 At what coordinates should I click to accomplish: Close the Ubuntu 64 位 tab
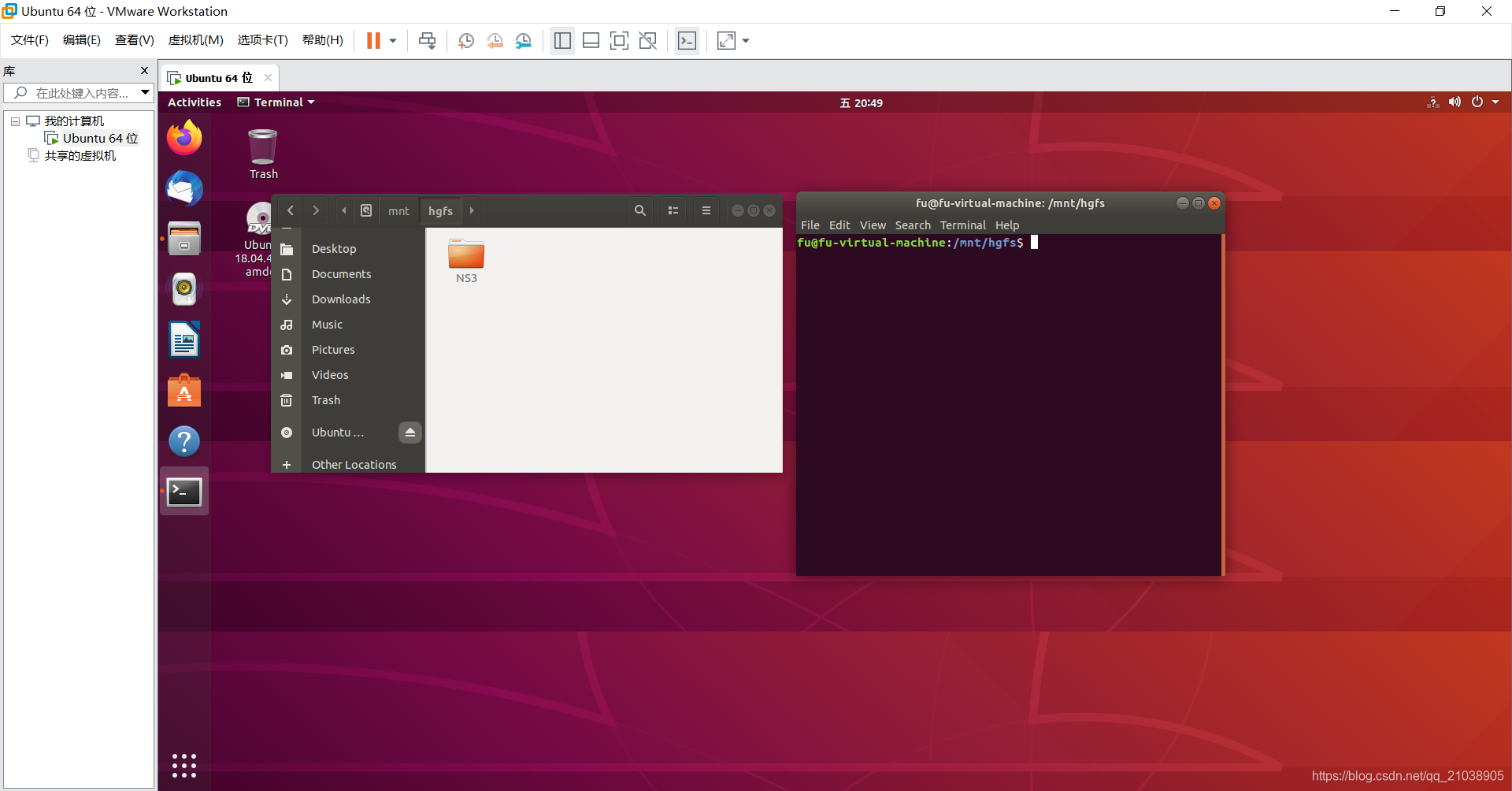[x=268, y=77]
